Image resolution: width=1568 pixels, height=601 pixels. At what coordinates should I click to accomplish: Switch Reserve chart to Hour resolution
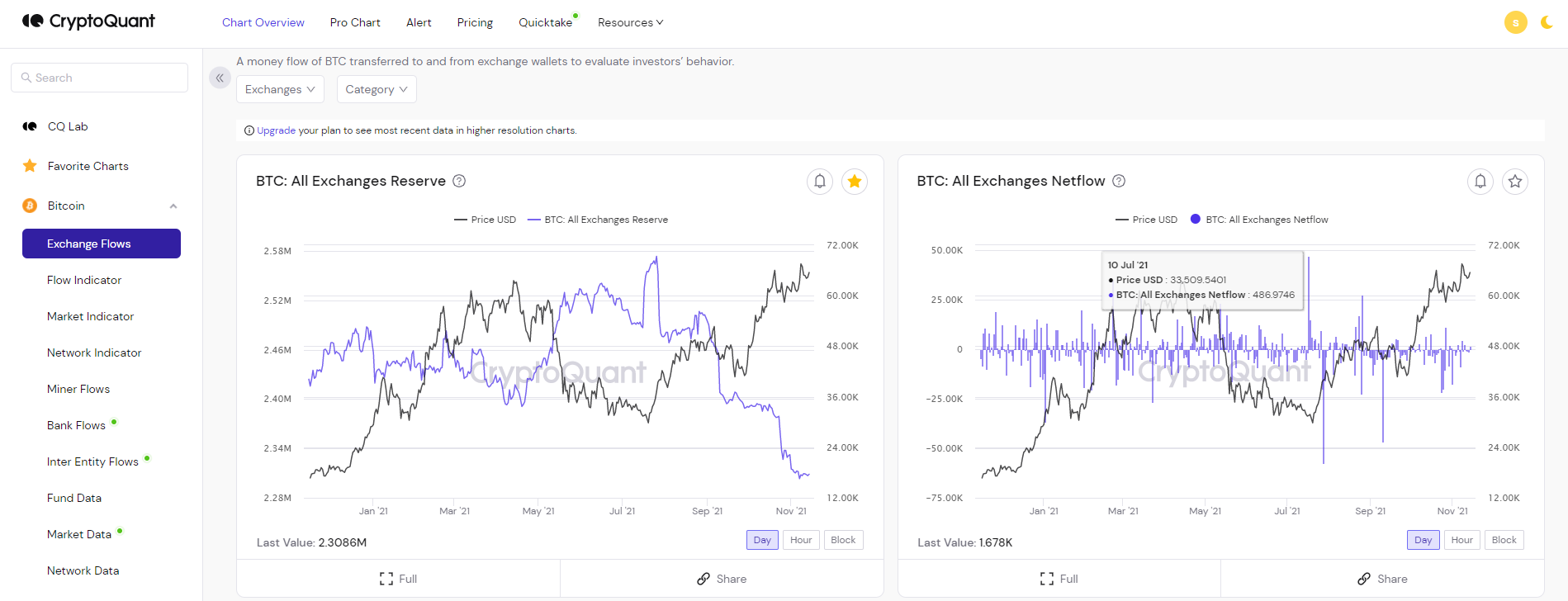[x=801, y=540]
